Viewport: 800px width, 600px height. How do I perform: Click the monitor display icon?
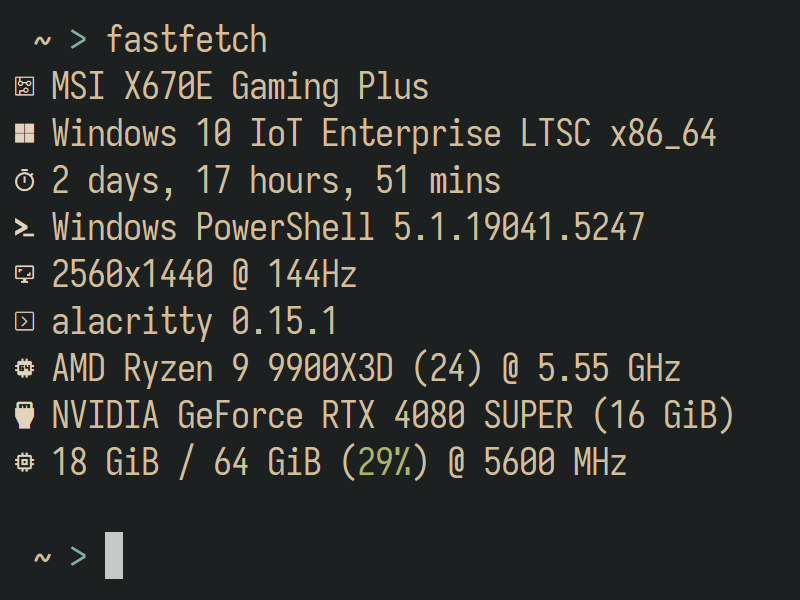pos(24,274)
